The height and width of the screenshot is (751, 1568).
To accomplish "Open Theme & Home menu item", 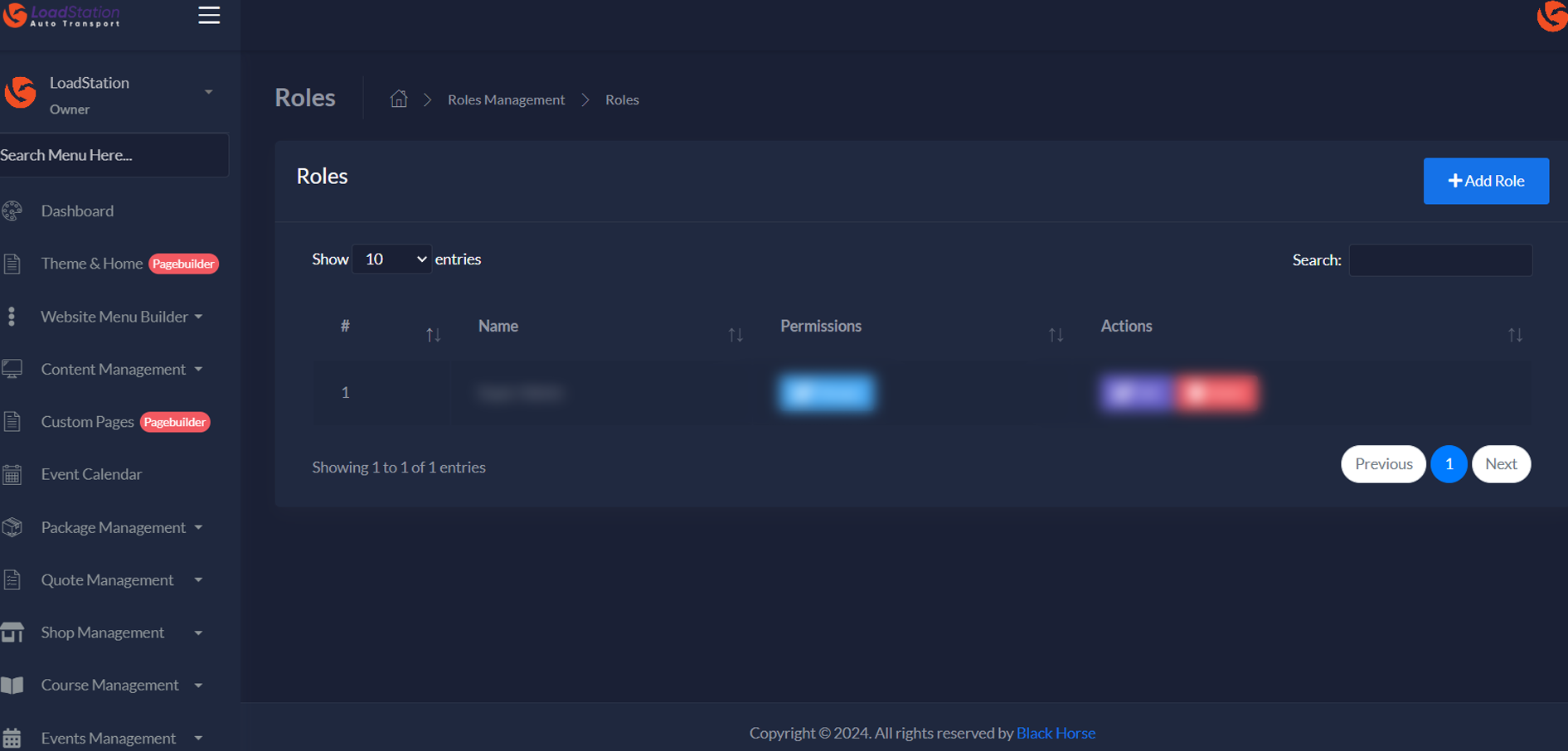I will [x=91, y=264].
